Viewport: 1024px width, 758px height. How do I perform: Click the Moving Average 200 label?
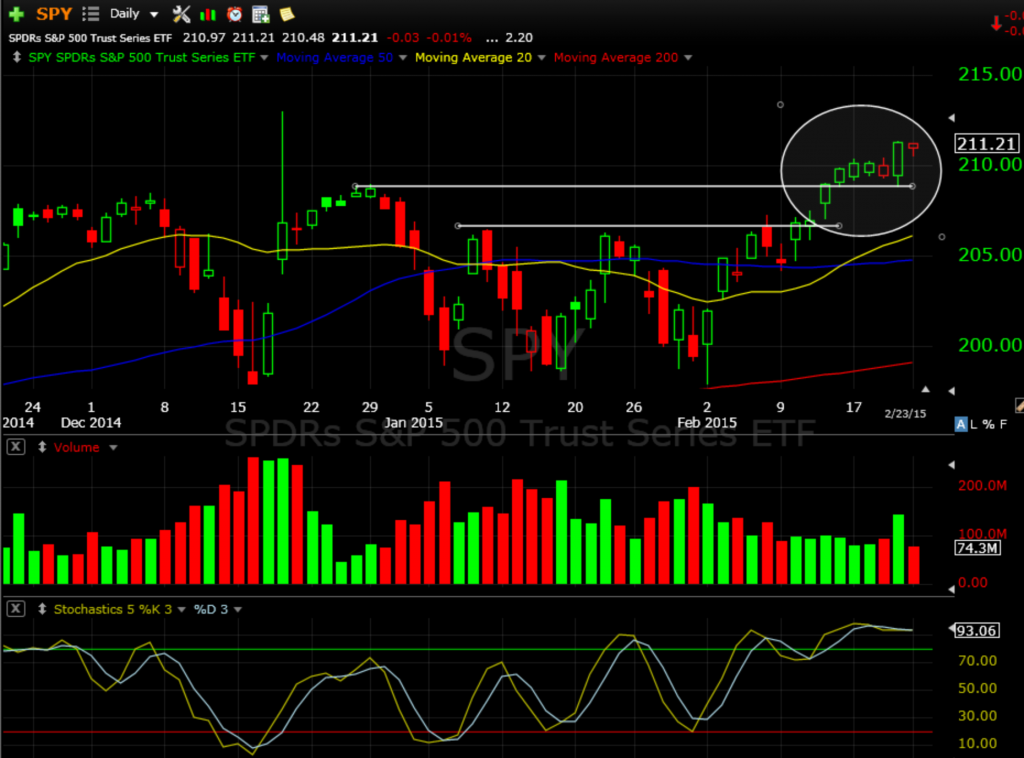click(616, 57)
